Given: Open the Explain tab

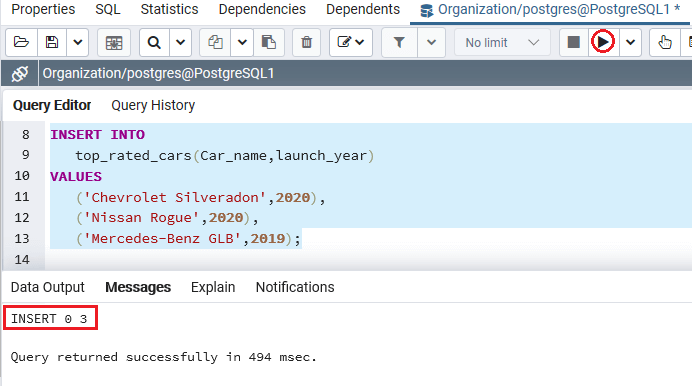Looking at the screenshot, I should pyautogui.click(x=213, y=287).
